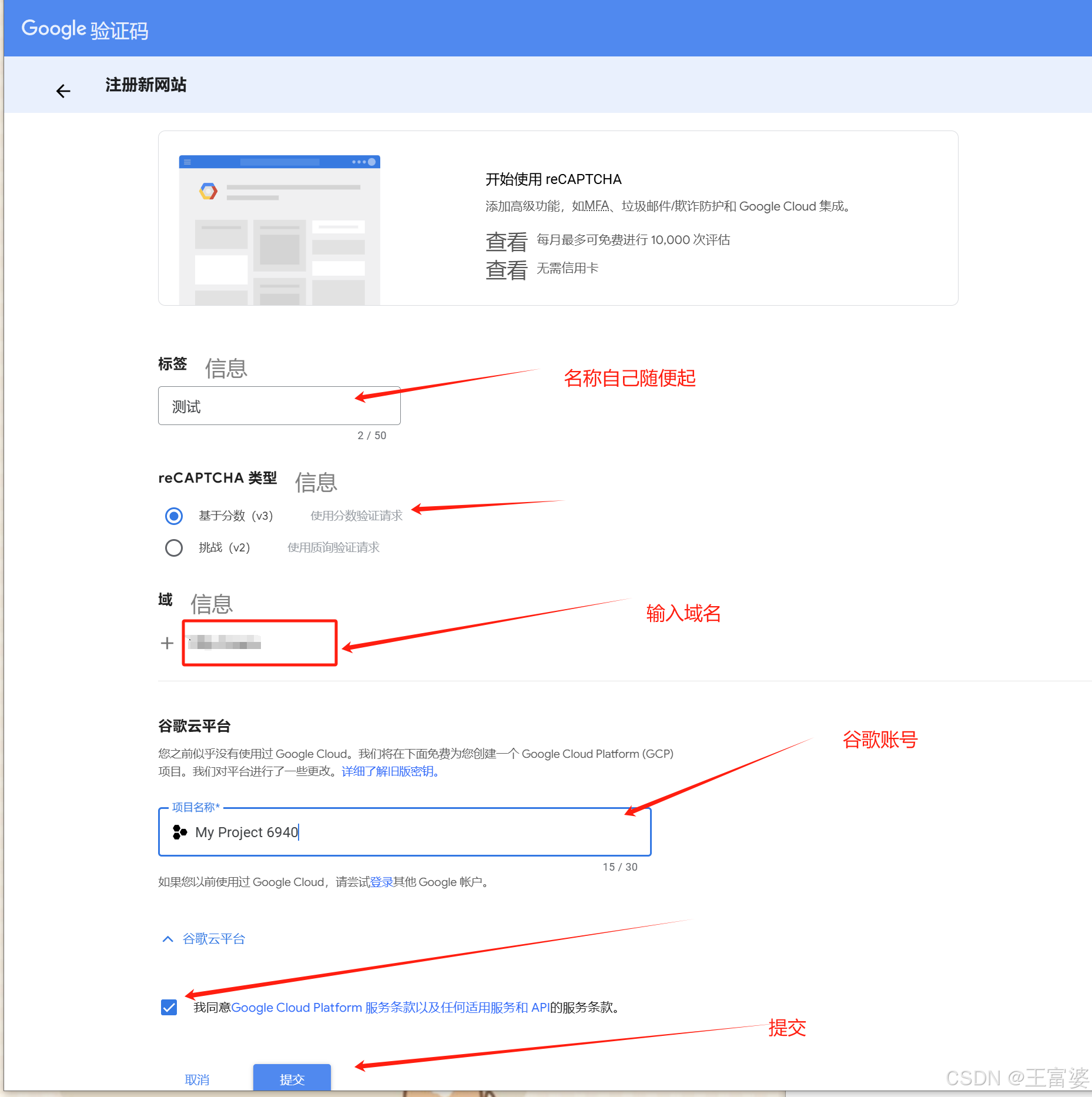This screenshot has width=1092, height=1097.
Task: Collapse the 谷歌云平台 expander chevron
Action: tap(168, 939)
